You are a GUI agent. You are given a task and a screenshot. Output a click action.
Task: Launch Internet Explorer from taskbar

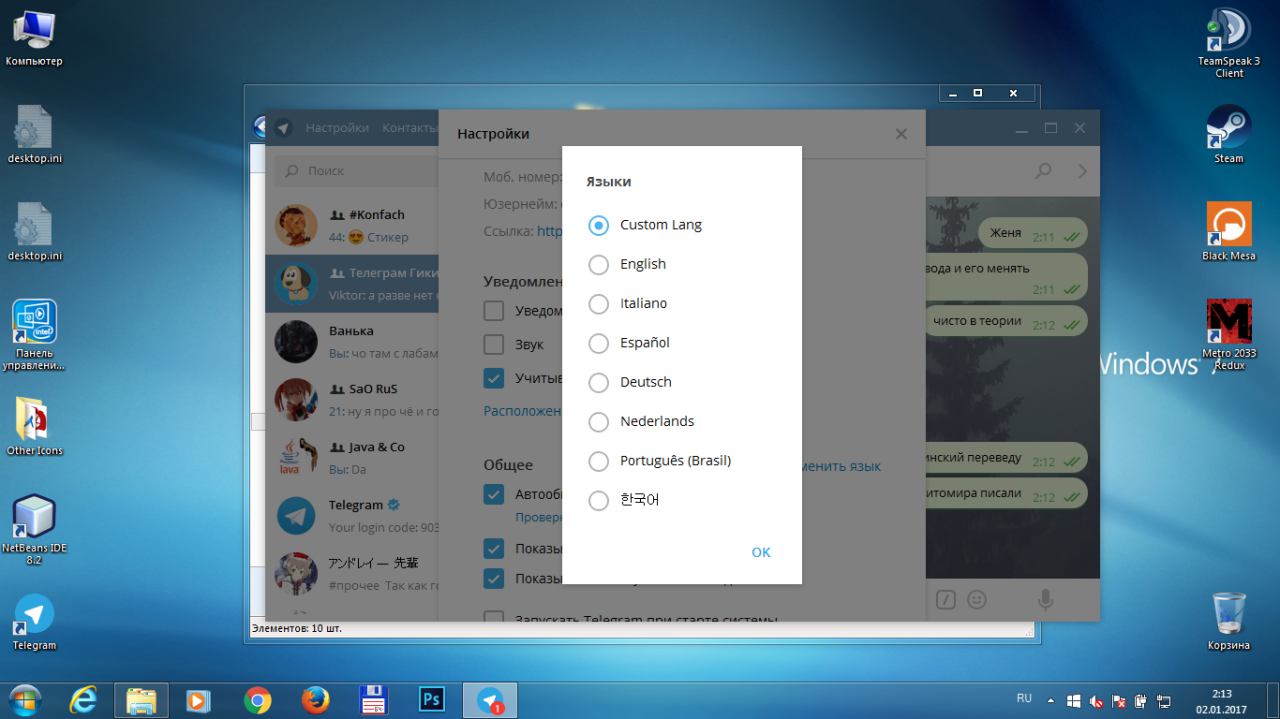(x=83, y=700)
